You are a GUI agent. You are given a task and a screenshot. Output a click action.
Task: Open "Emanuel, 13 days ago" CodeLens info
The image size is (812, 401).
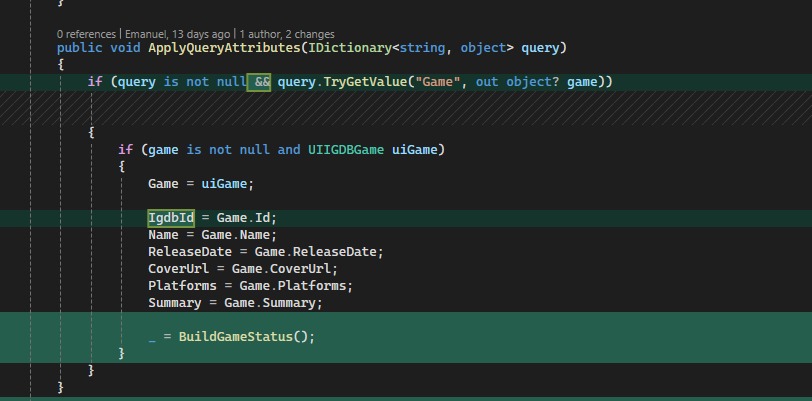coord(178,34)
